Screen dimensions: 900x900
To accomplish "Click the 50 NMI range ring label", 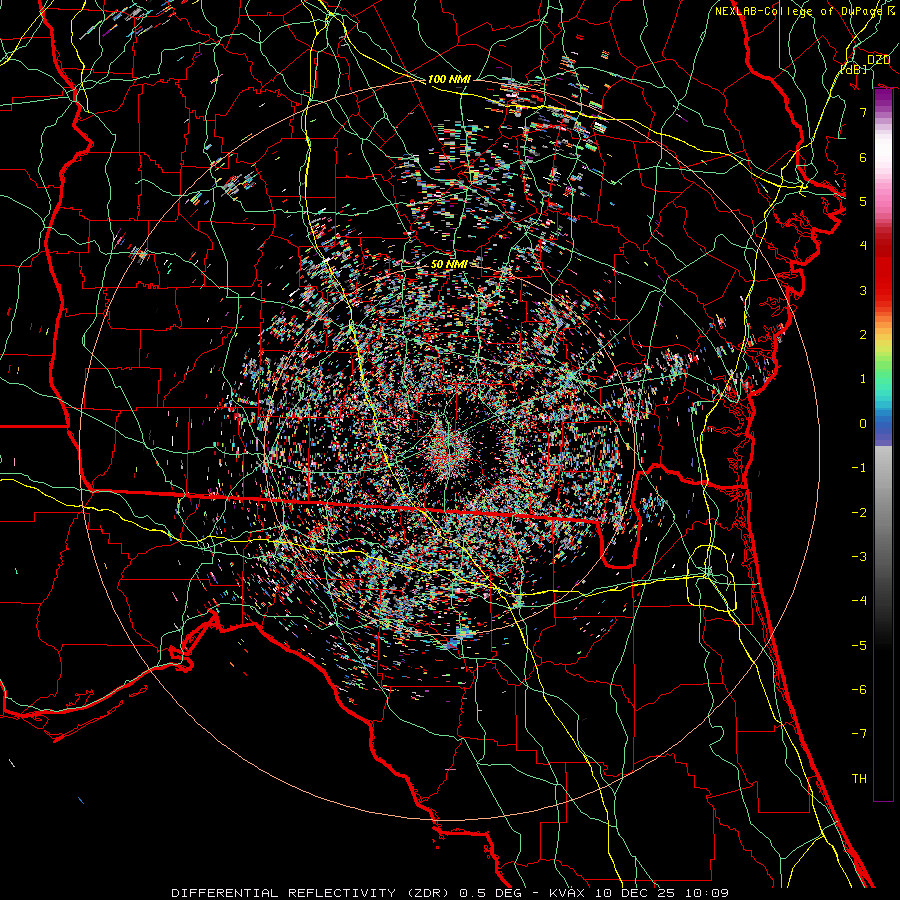I will coord(449,264).
